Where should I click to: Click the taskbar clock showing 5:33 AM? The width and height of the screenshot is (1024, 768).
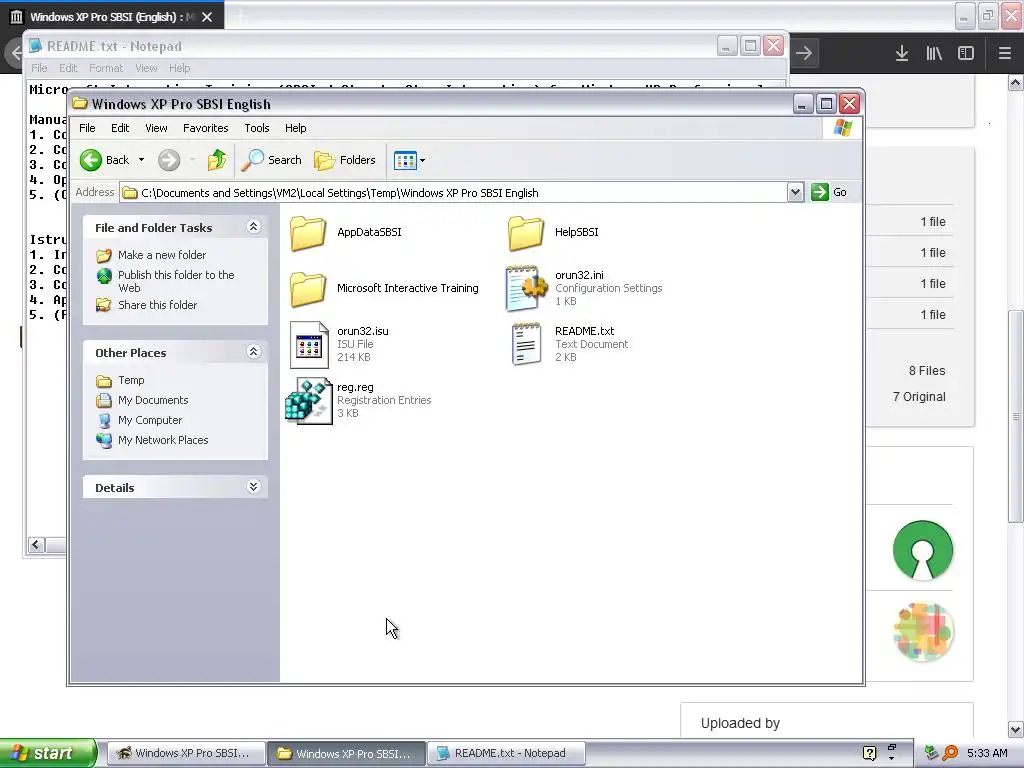pos(987,753)
